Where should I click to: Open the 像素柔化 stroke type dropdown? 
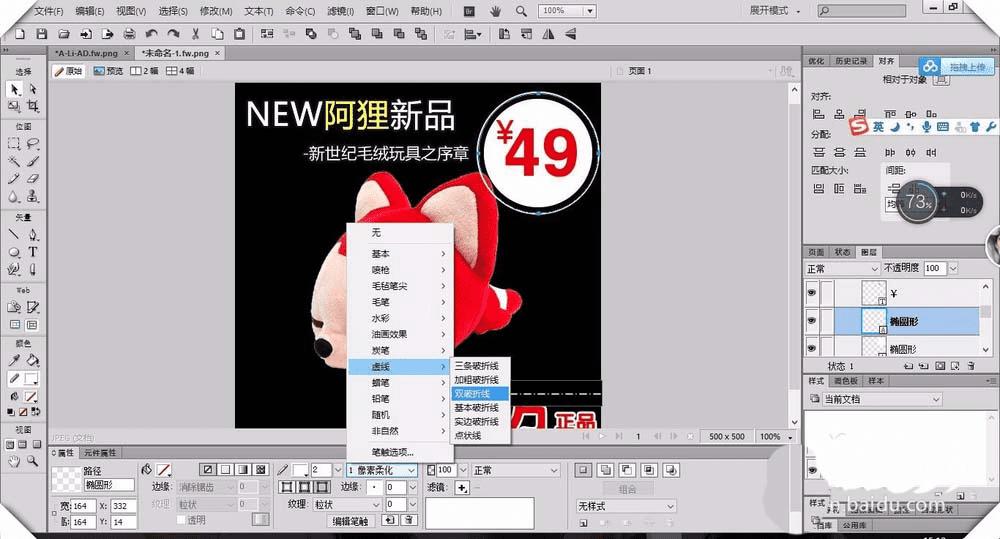[381, 470]
